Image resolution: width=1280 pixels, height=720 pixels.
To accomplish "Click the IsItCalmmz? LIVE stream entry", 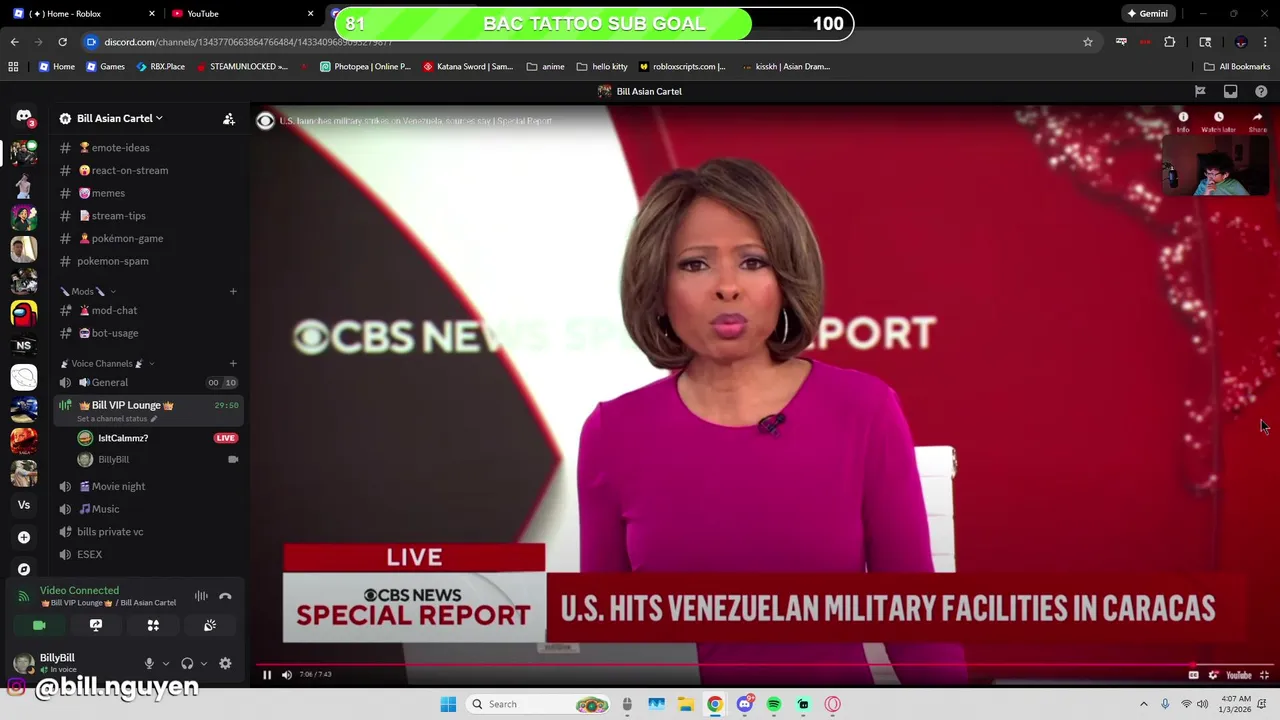I will pyautogui.click(x=158, y=438).
